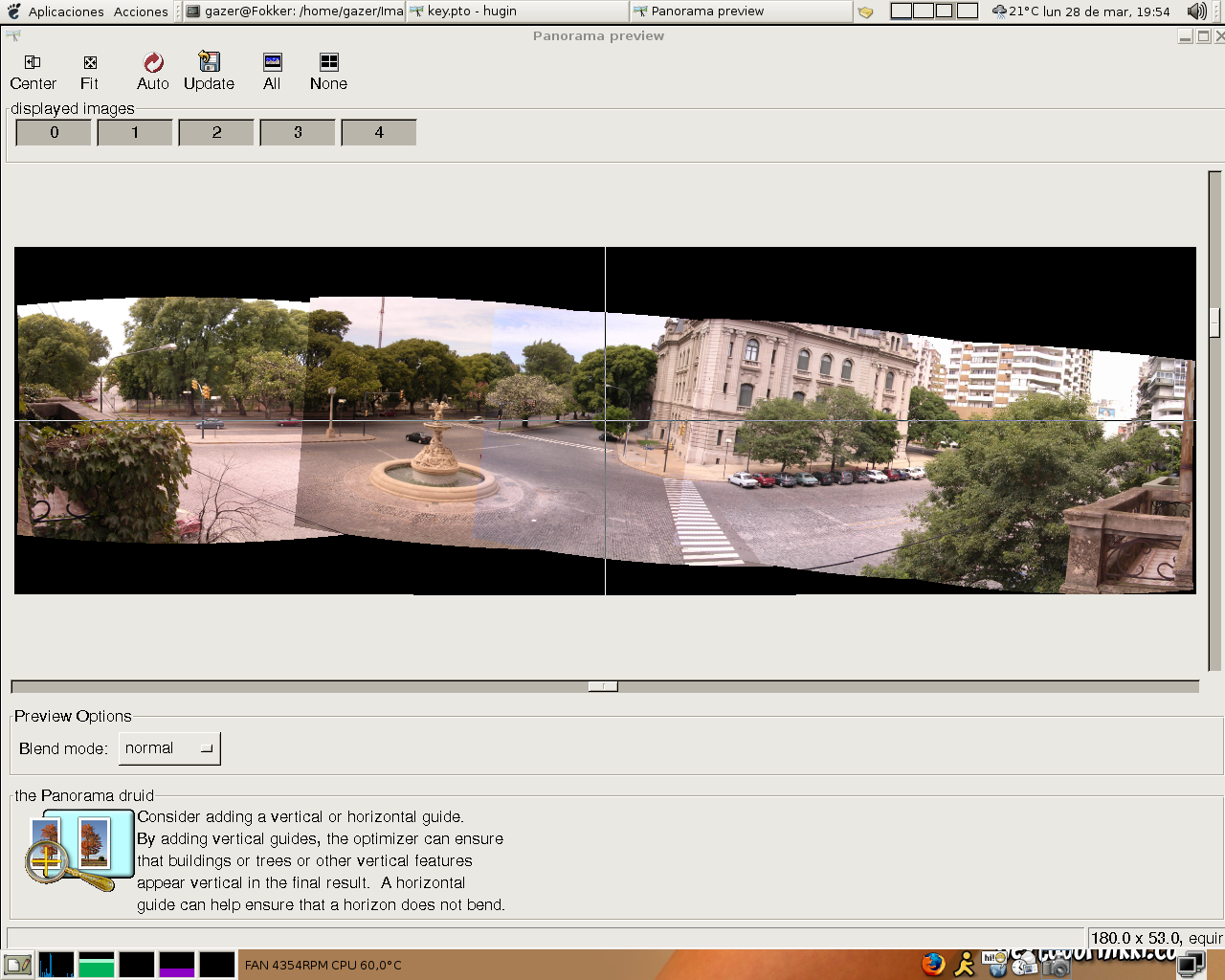
Task: Hide all images with None icon
Action: pyautogui.click(x=328, y=63)
